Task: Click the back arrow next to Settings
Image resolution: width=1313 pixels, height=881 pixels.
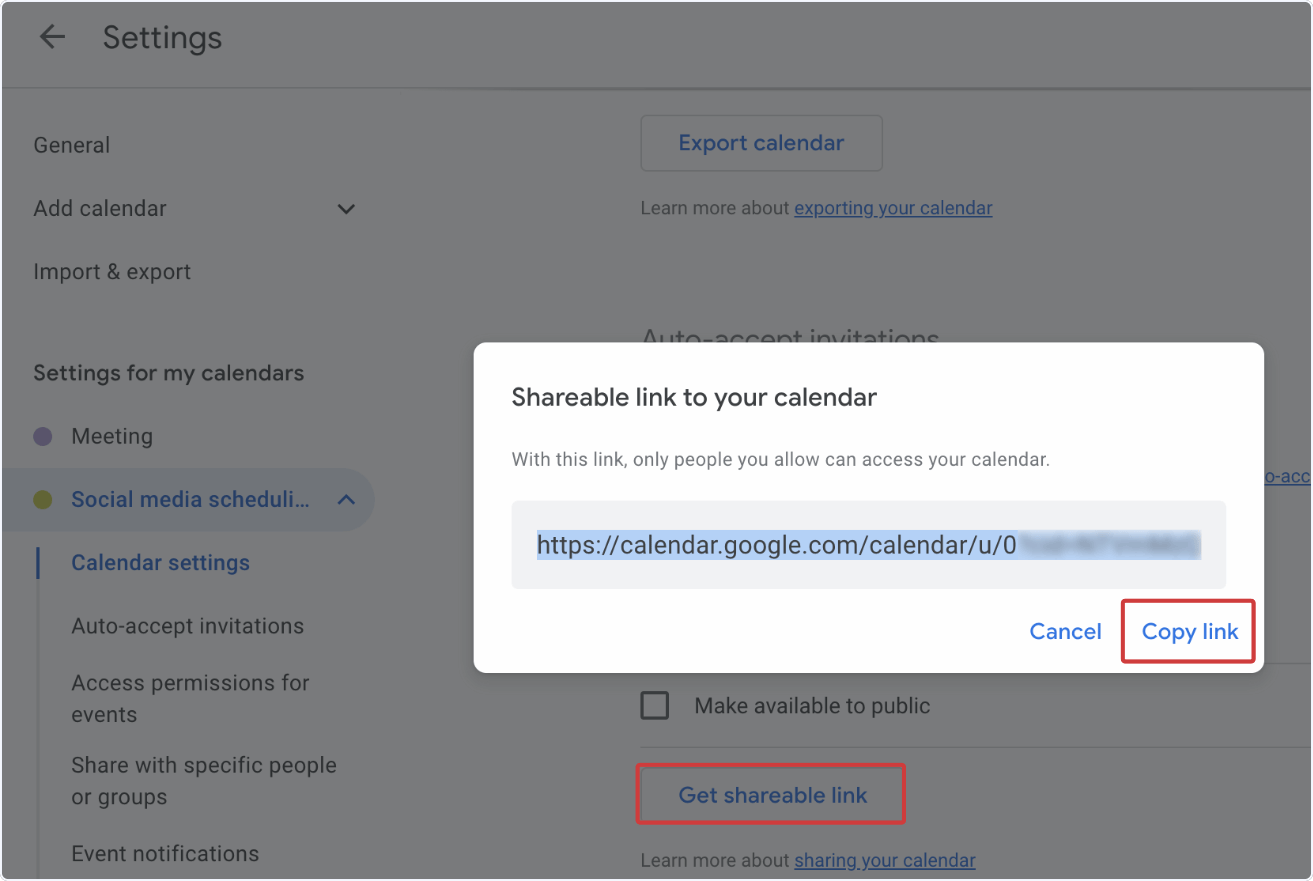Action: (51, 37)
